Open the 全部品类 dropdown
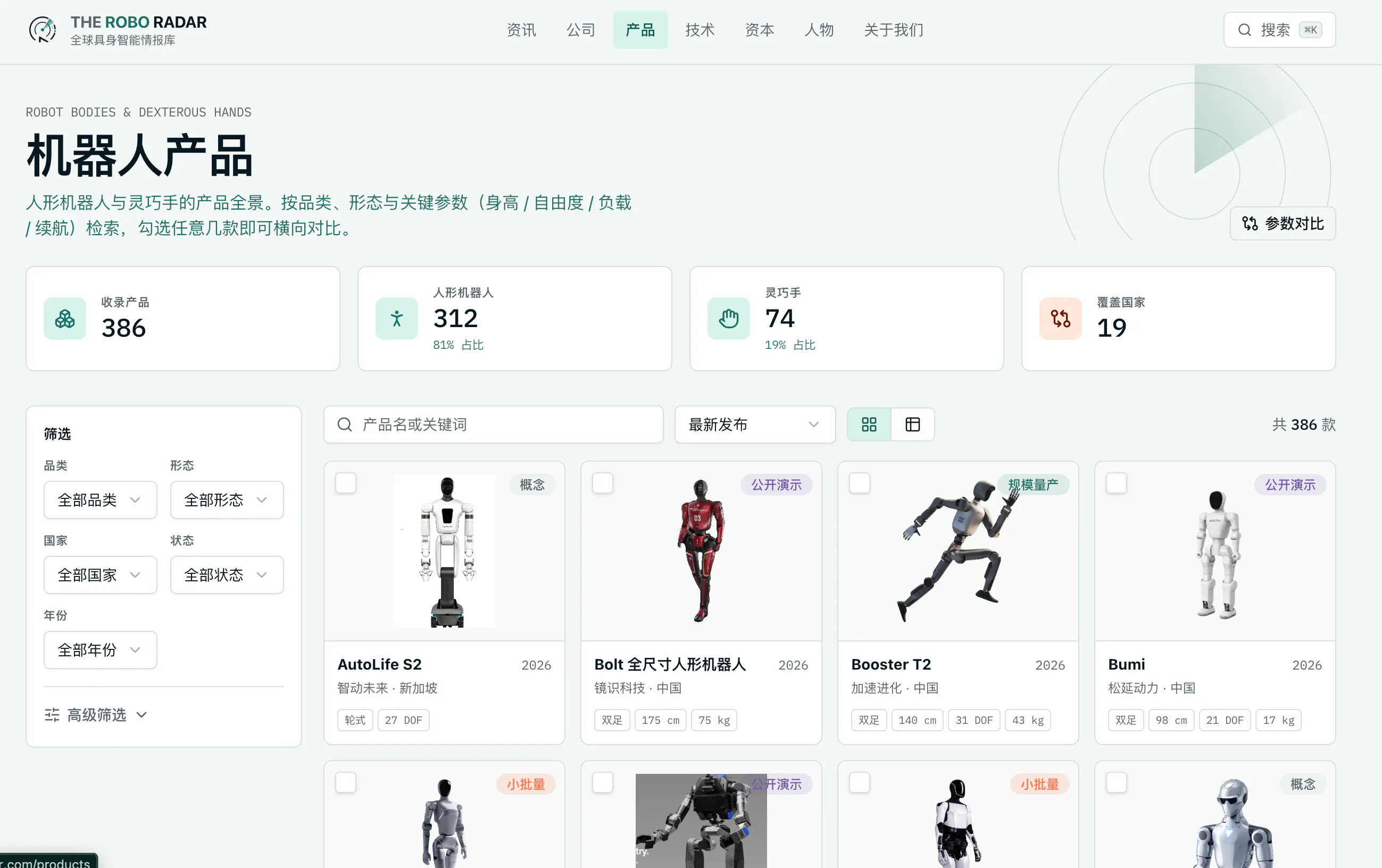Image resolution: width=1382 pixels, height=868 pixels. pos(101,500)
